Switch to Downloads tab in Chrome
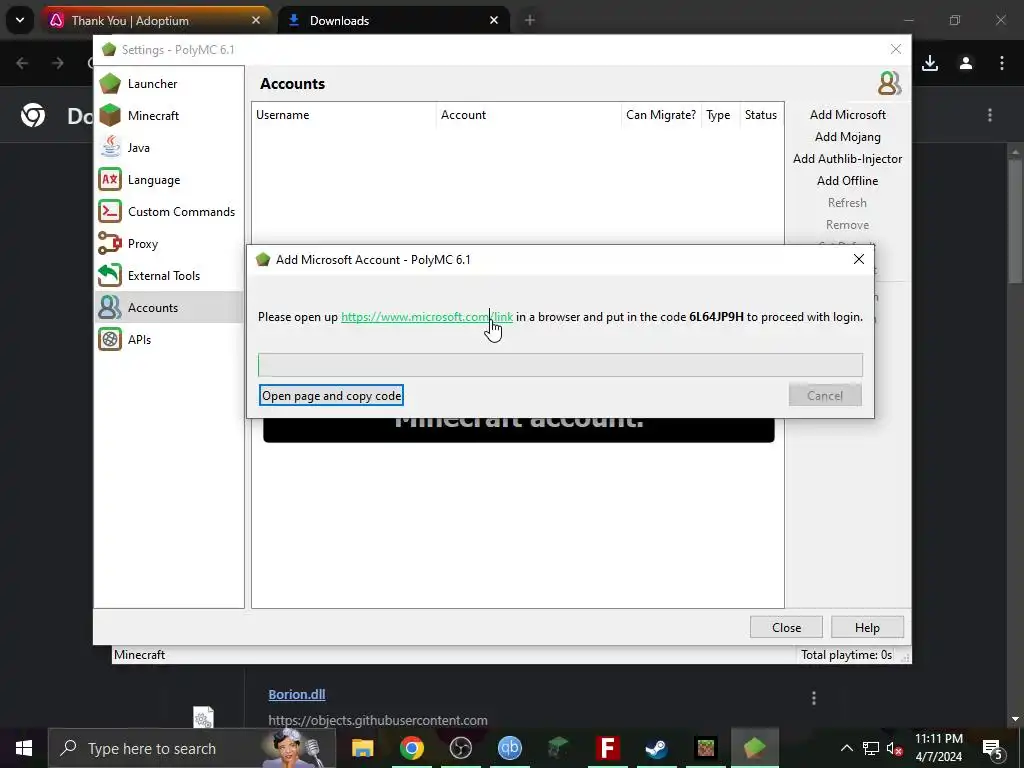 click(393, 21)
